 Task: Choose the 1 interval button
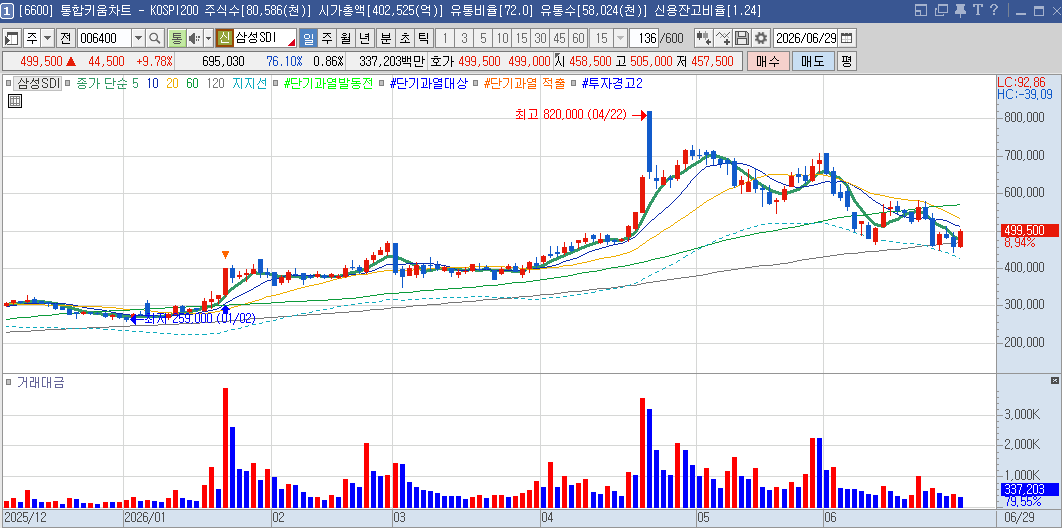coord(444,38)
